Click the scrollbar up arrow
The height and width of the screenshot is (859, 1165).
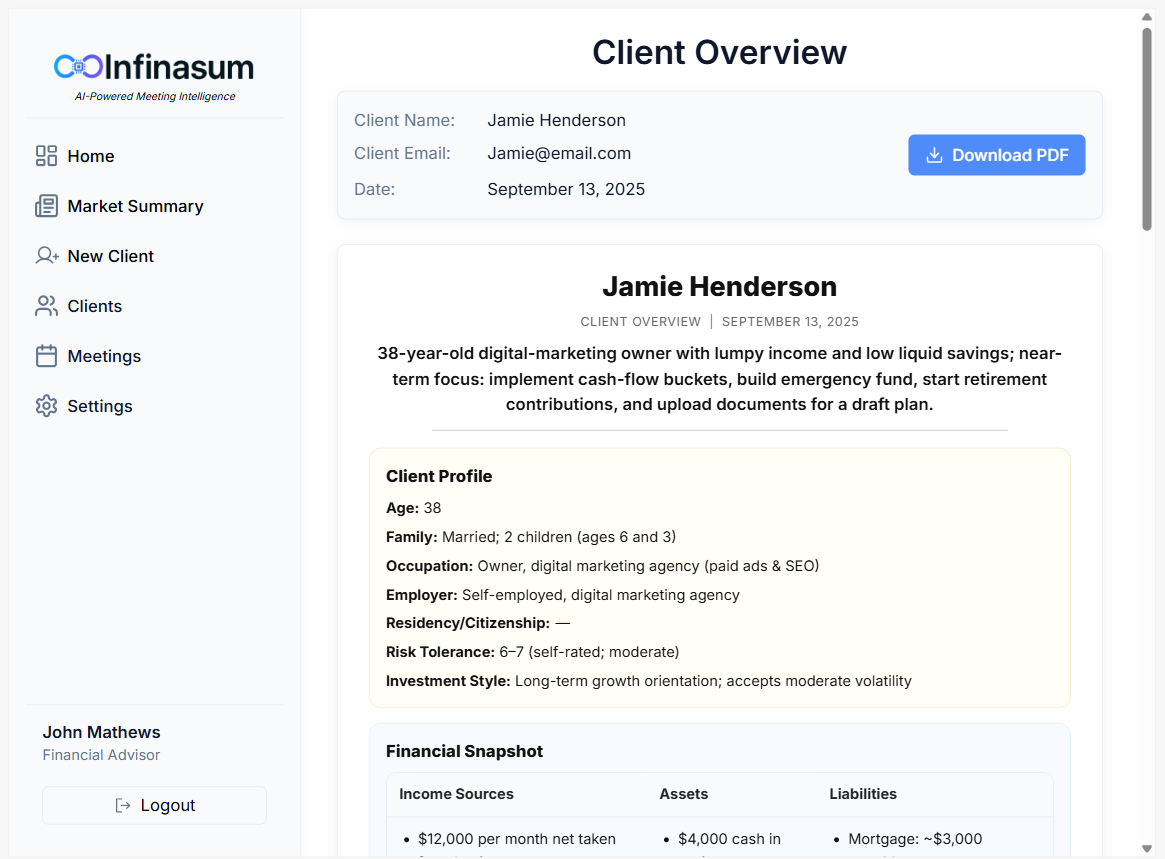click(x=1146, y=16)
